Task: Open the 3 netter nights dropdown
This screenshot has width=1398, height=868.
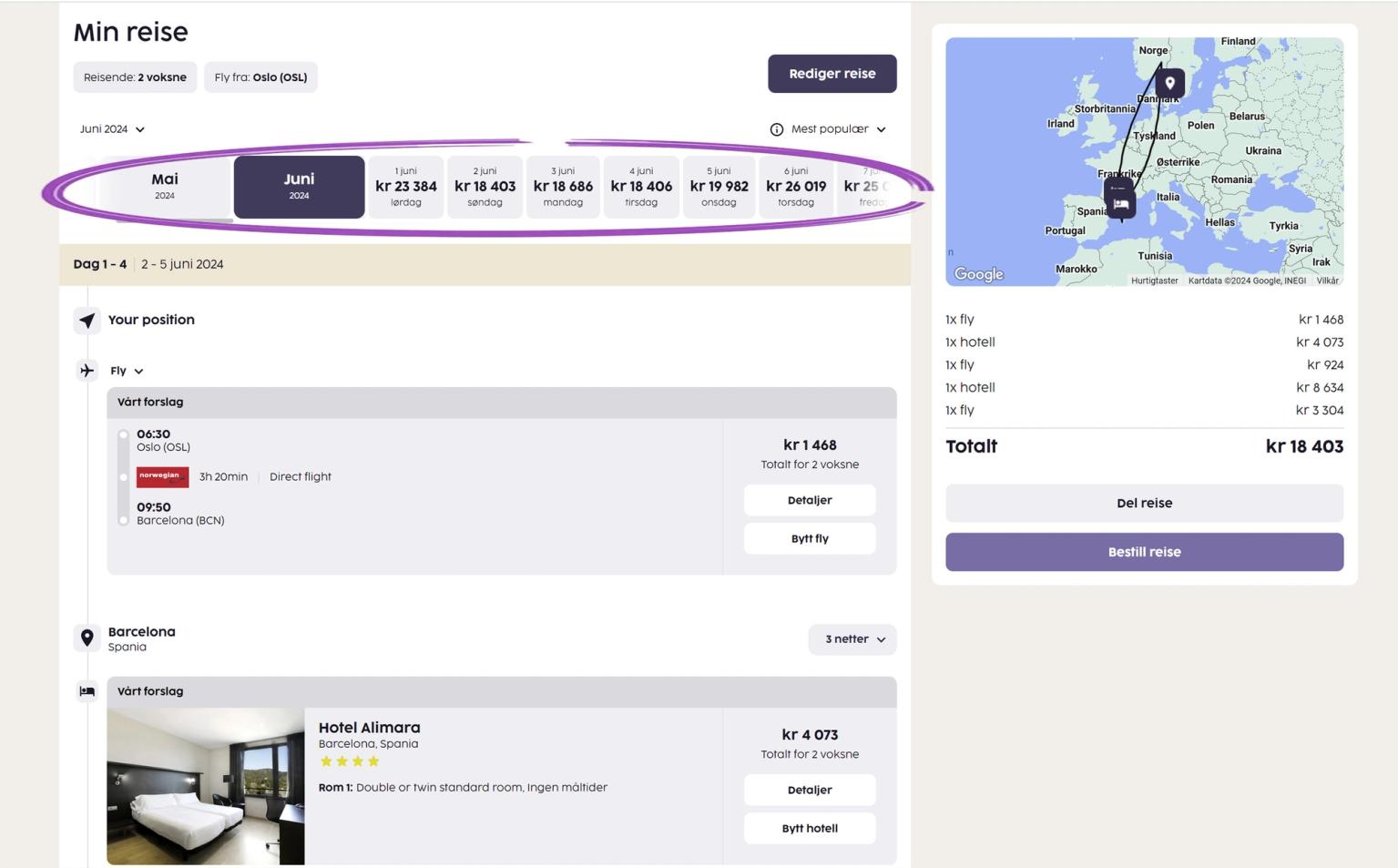Action: pyautogui.click(x=852, y=639)
